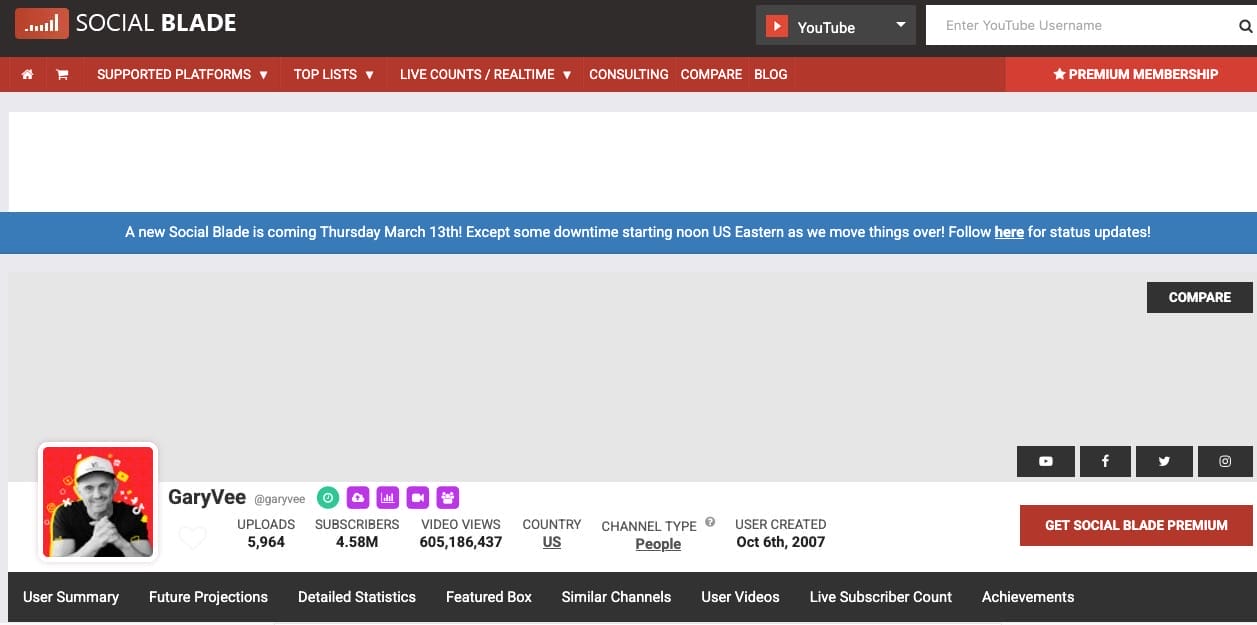1257x625 pixels.
Task: Open the shopping cart
Action: pos(62,74)
